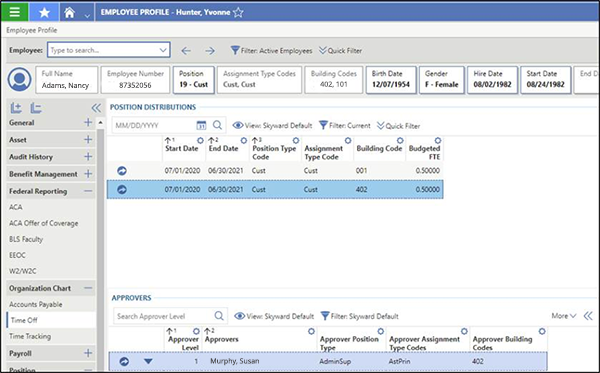The width and height of the screenshot is (600, 373).
Task: Favorite this Employee Profile page star
Action: point(238,13)
